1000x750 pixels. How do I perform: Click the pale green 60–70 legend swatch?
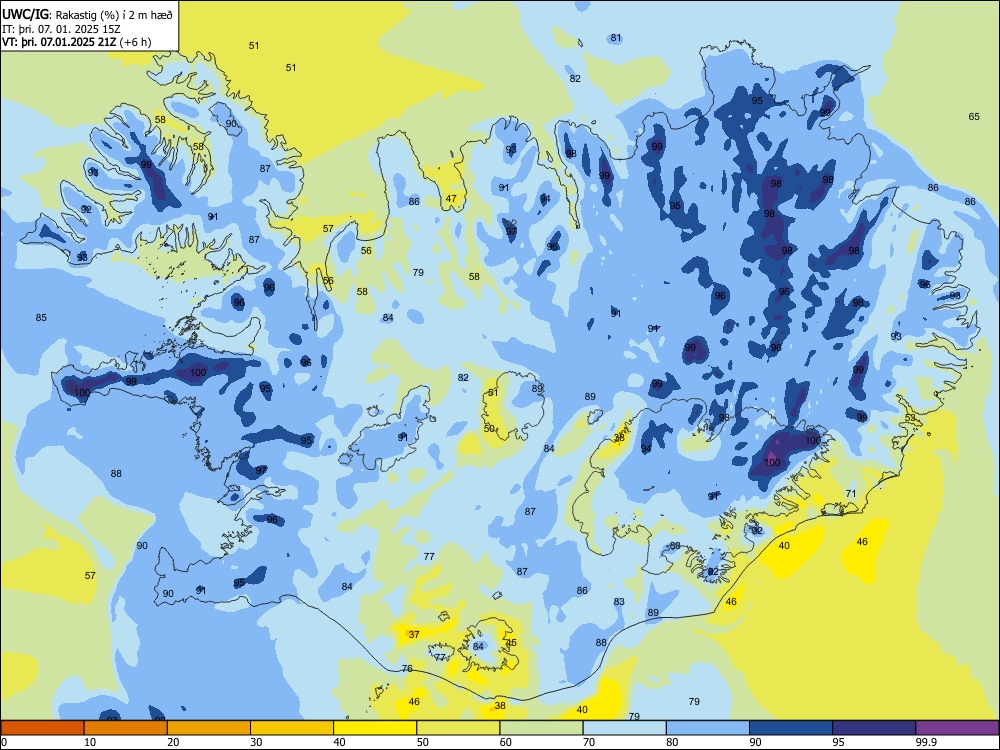(x=541, y=728)
